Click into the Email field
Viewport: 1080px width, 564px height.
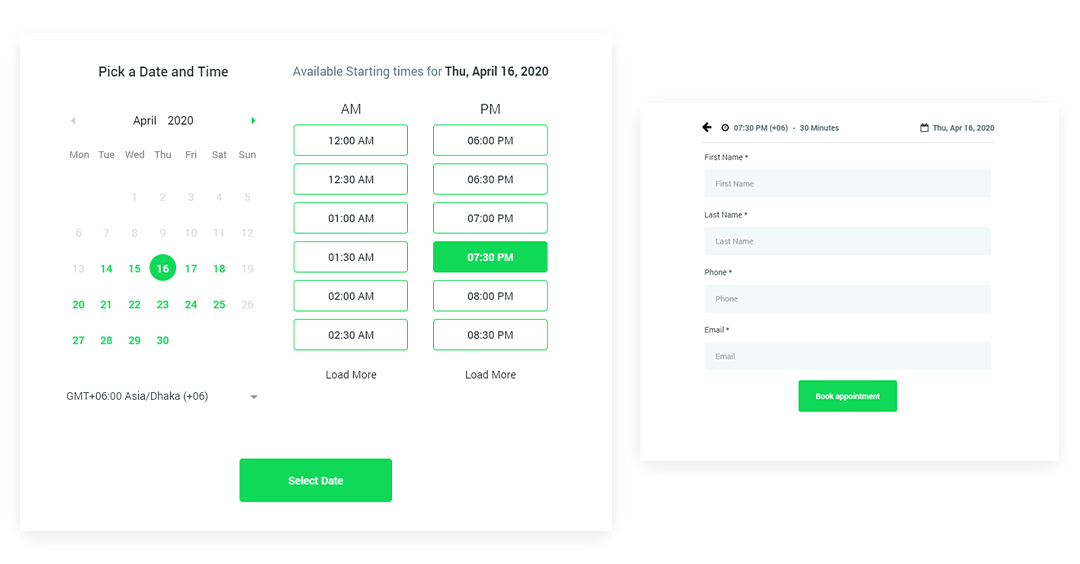(847, 356)
